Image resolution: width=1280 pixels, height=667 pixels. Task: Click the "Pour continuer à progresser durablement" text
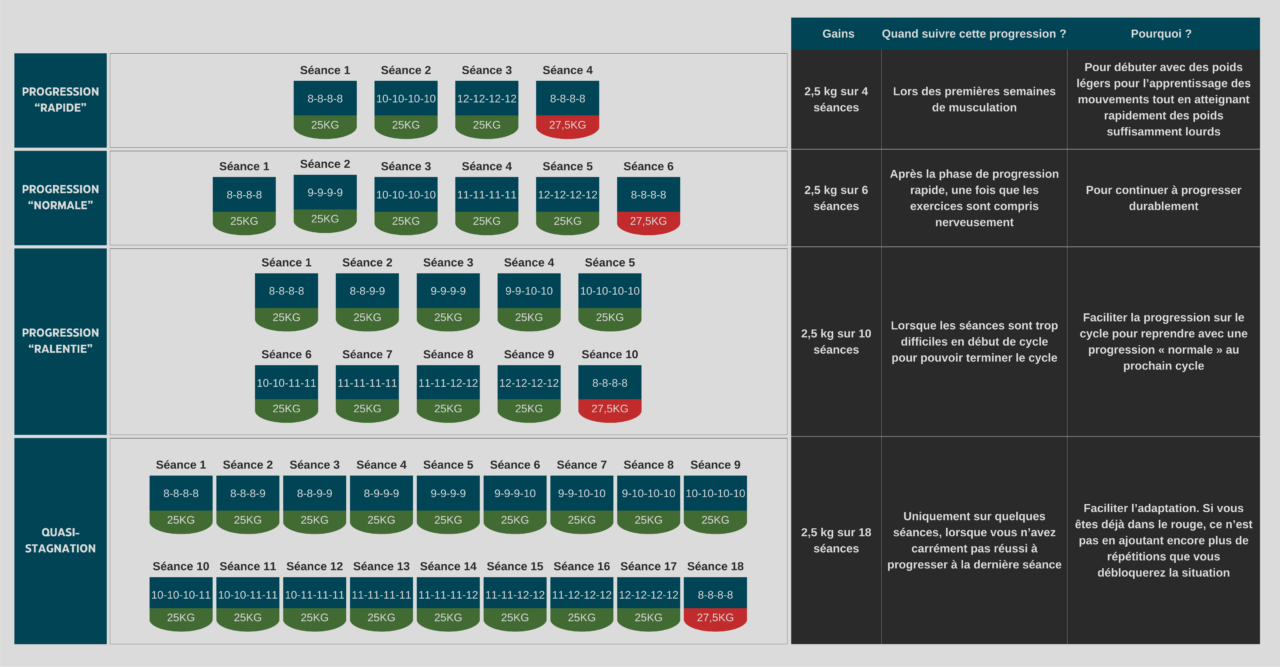point(1163,198)
